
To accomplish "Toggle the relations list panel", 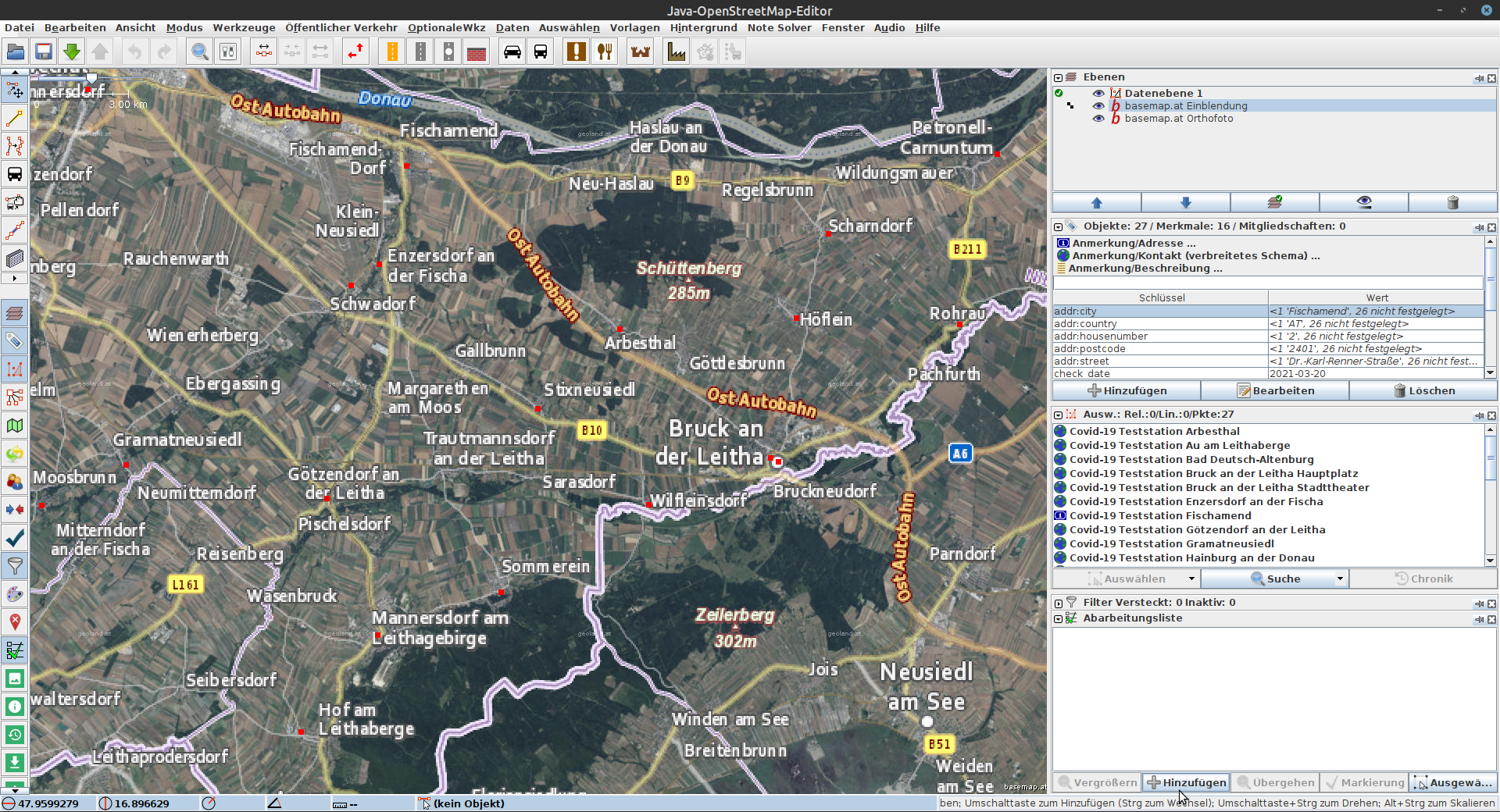I will [15, 397].
